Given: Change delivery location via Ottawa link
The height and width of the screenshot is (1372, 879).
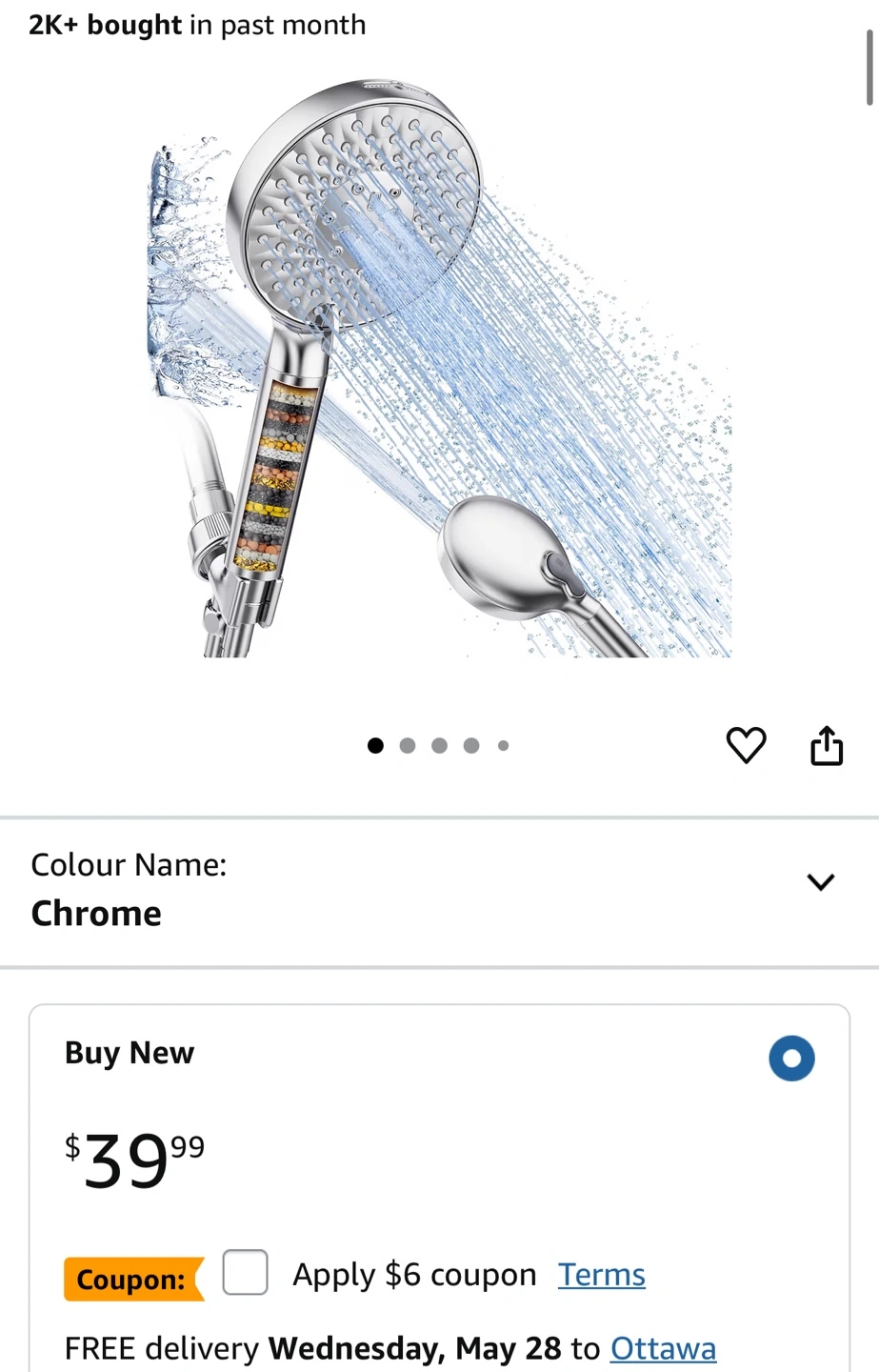Looking at the screenshot, I should [x=663, y=1348].
